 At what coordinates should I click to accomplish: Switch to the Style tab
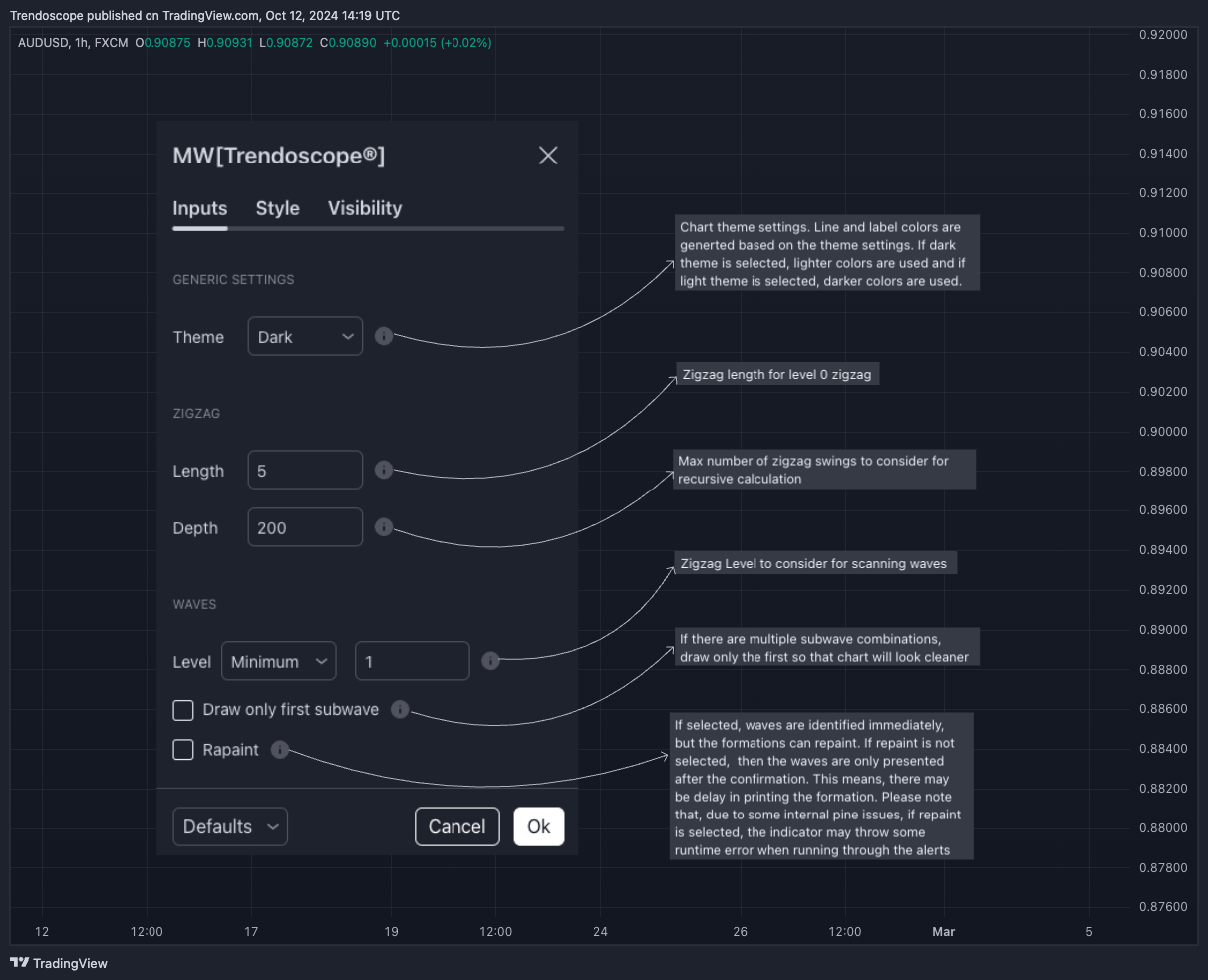coord(277,208)
